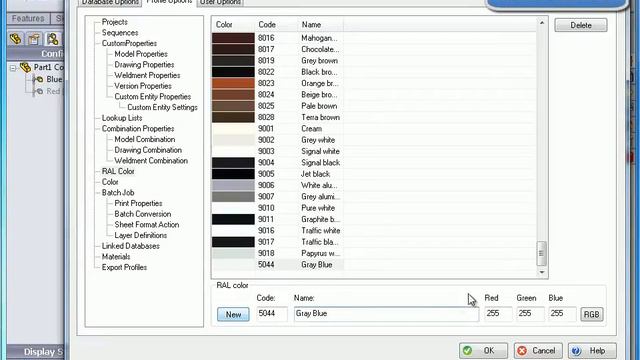Open Batch Conversion settings
This screenshot has width=640, height=360.
click(x=142, y=214)
